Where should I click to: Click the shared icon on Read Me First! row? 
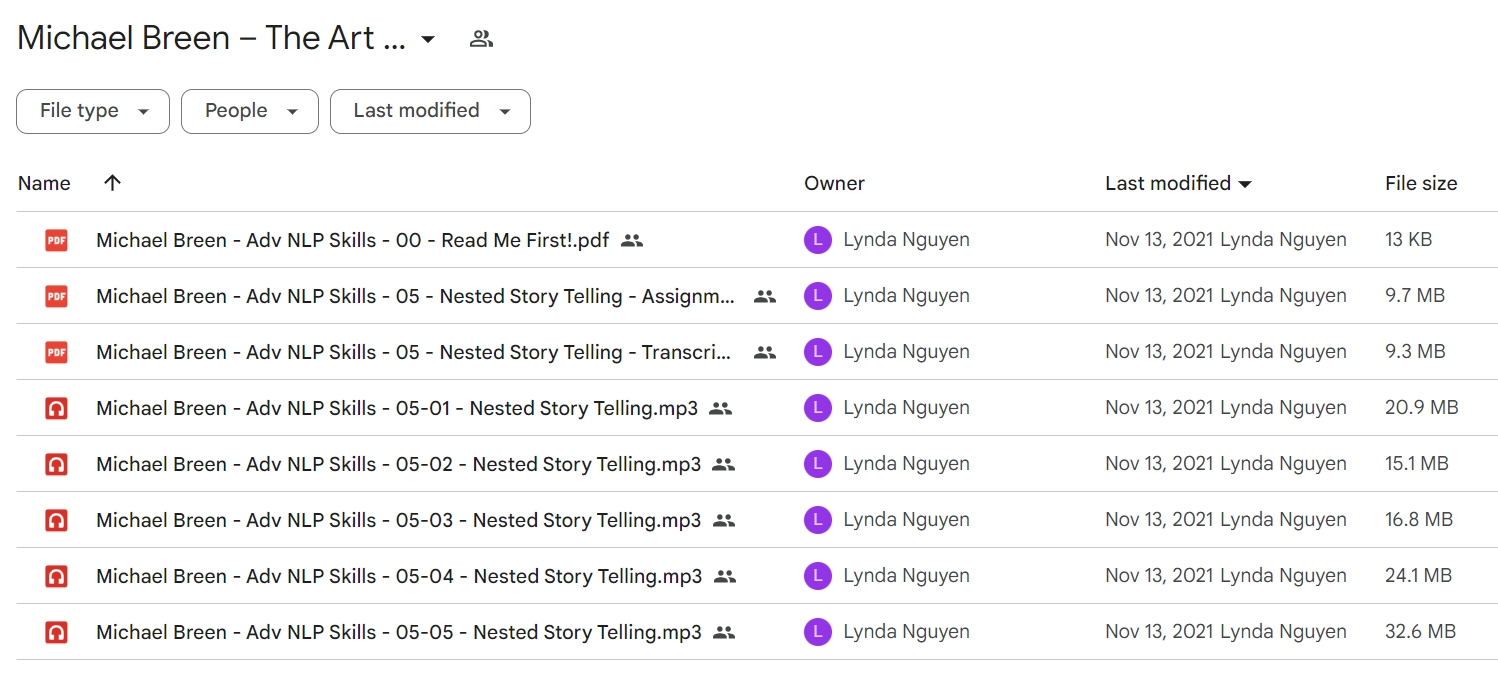(632, 240)
